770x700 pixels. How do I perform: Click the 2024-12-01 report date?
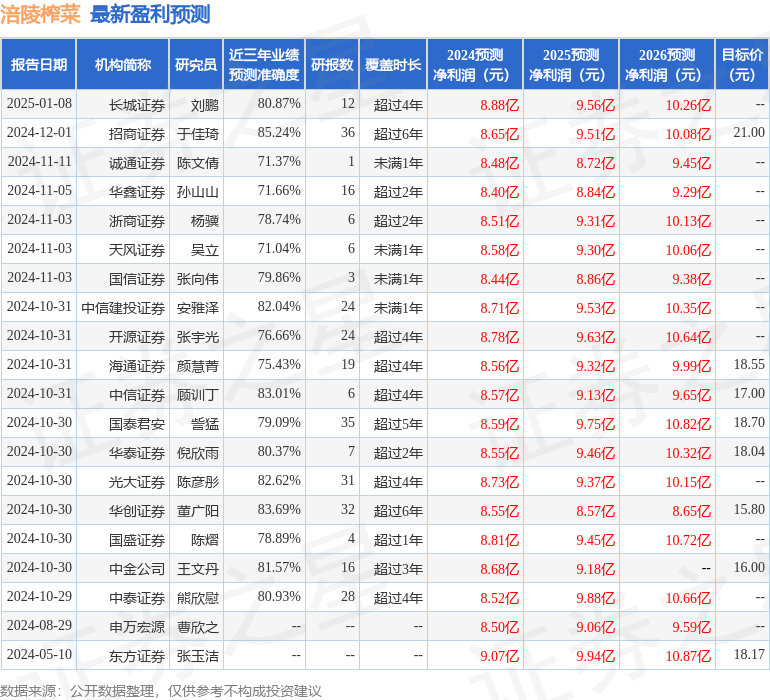click(x=39, y=132)
